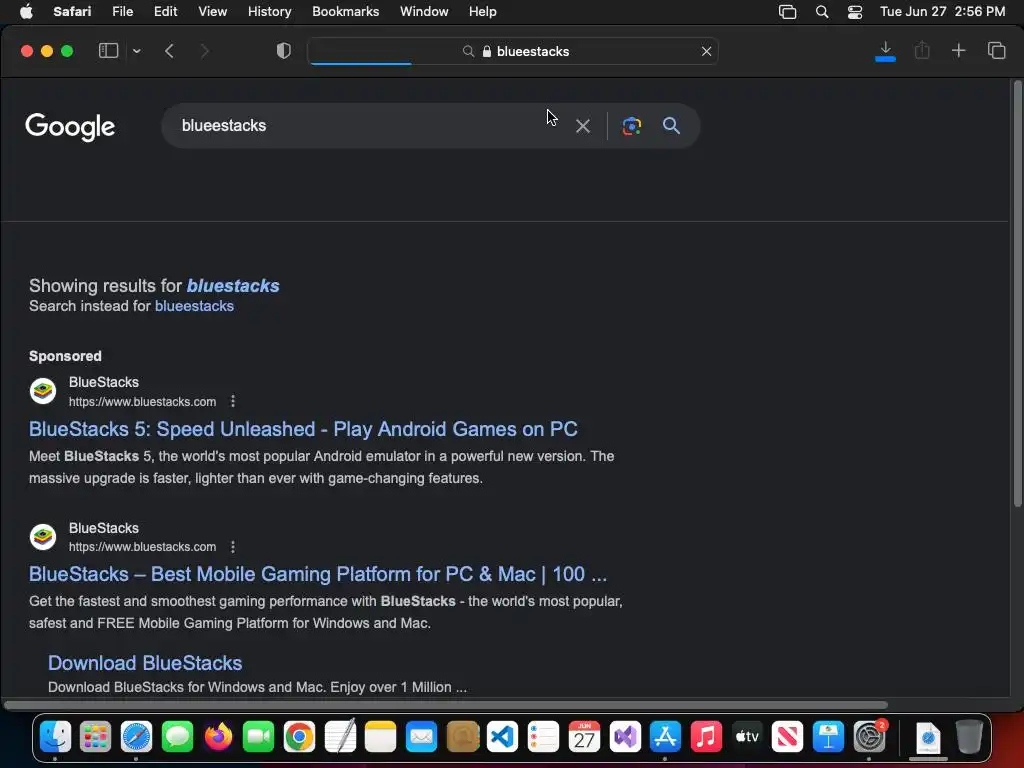Open options for second BlueStacks result
1024x768 pixels.
(x=233, y=547)
